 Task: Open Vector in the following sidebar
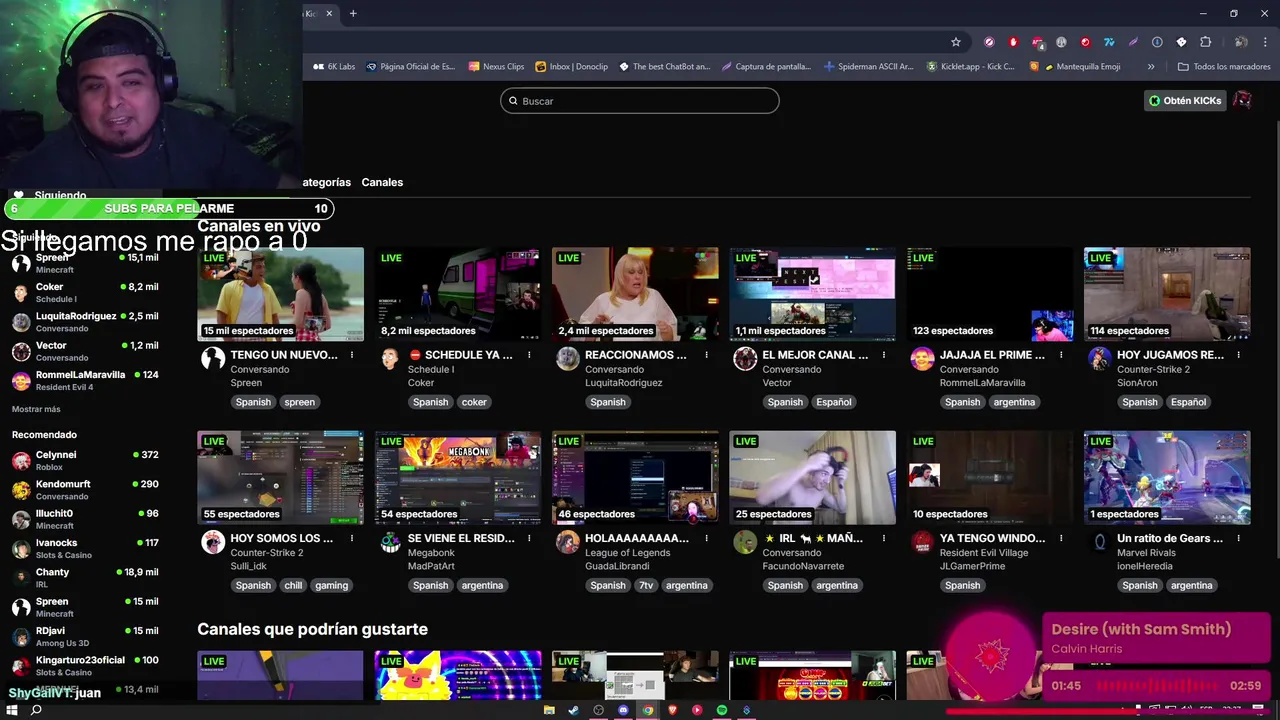(x=85, y=351)
